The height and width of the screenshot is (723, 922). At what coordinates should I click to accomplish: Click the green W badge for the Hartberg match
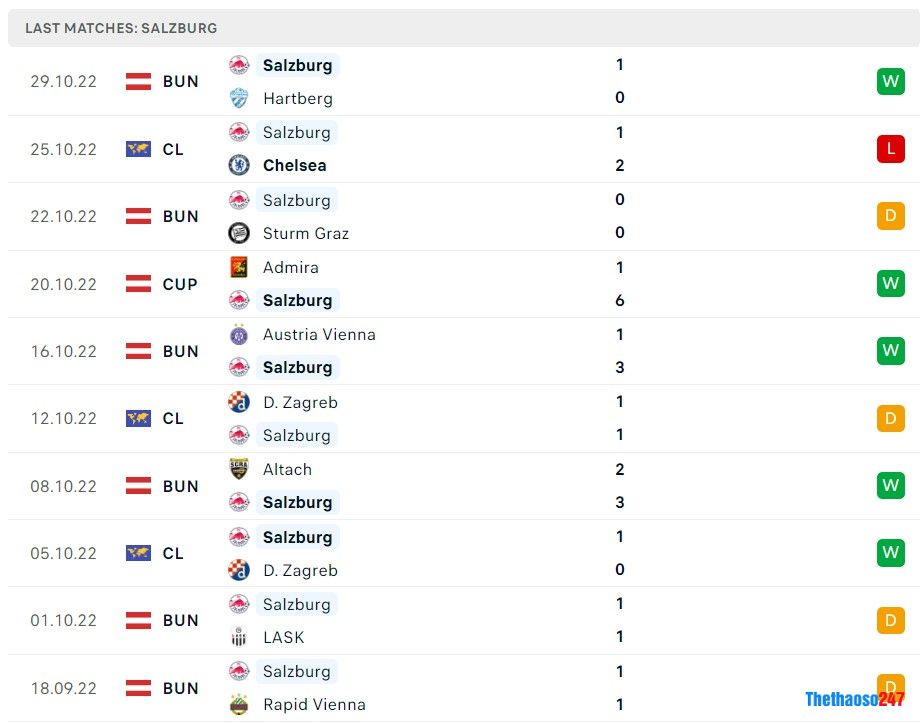pos(890,81)
